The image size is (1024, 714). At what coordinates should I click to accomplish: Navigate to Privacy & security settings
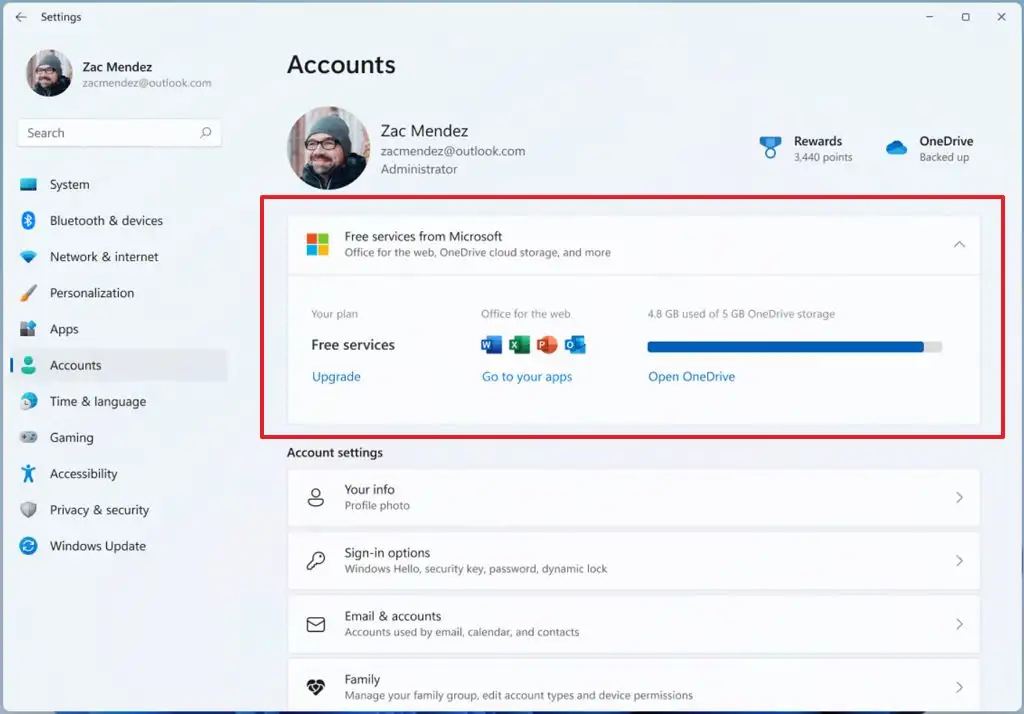99,510
